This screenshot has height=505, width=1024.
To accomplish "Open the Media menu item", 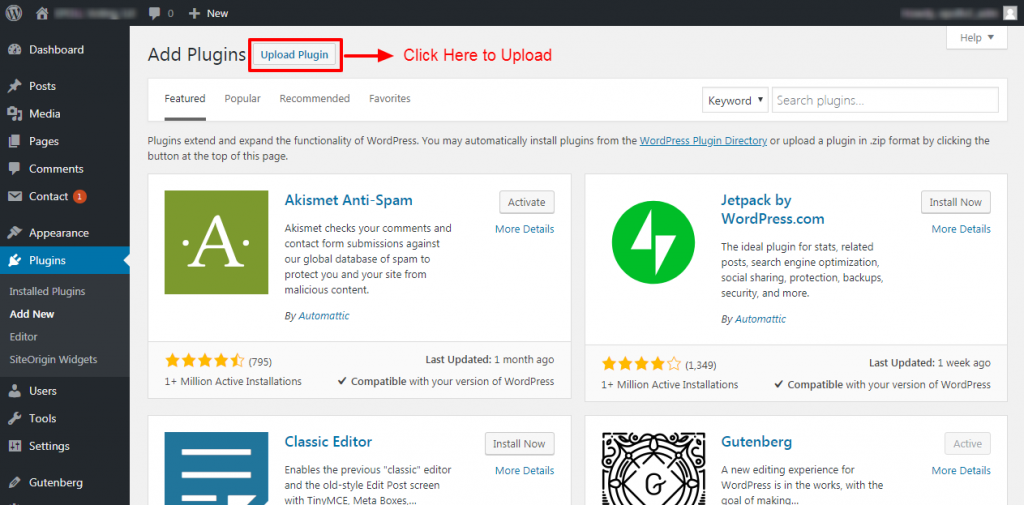I will pos(44,114).
